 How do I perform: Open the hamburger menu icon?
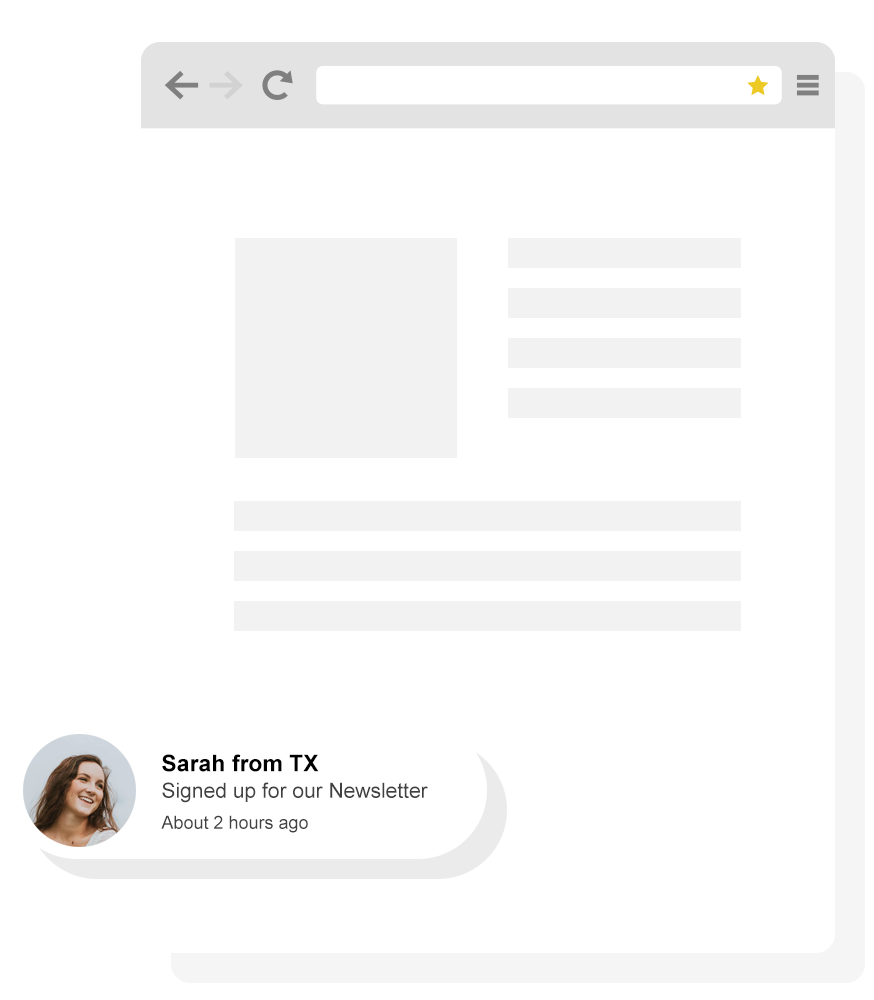tap(808, 85)
